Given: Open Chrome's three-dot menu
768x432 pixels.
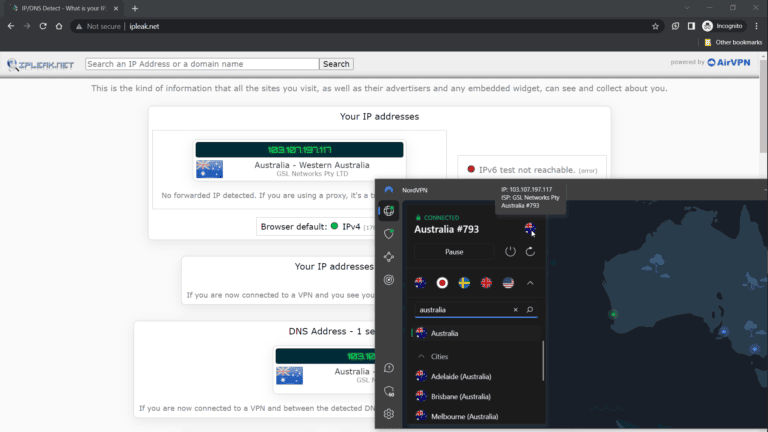Looking at the screenshot, I should 757,26.
